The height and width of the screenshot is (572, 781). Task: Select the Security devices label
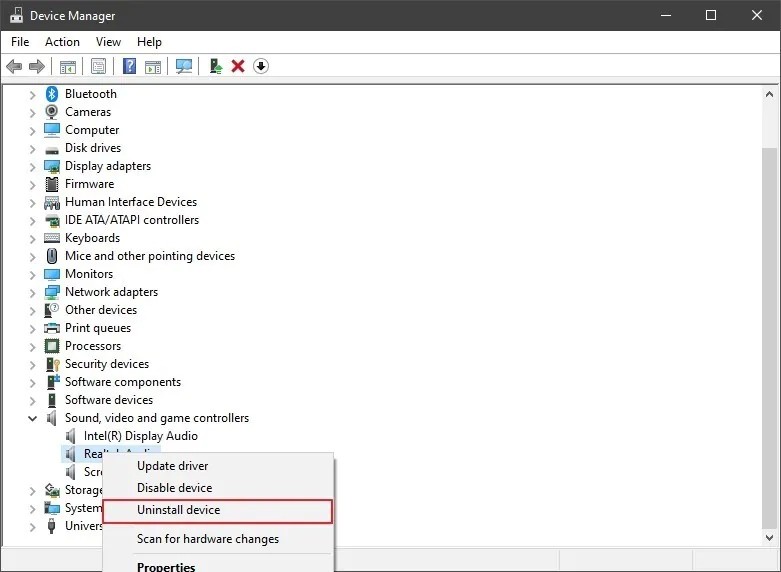tap(107, 364)
